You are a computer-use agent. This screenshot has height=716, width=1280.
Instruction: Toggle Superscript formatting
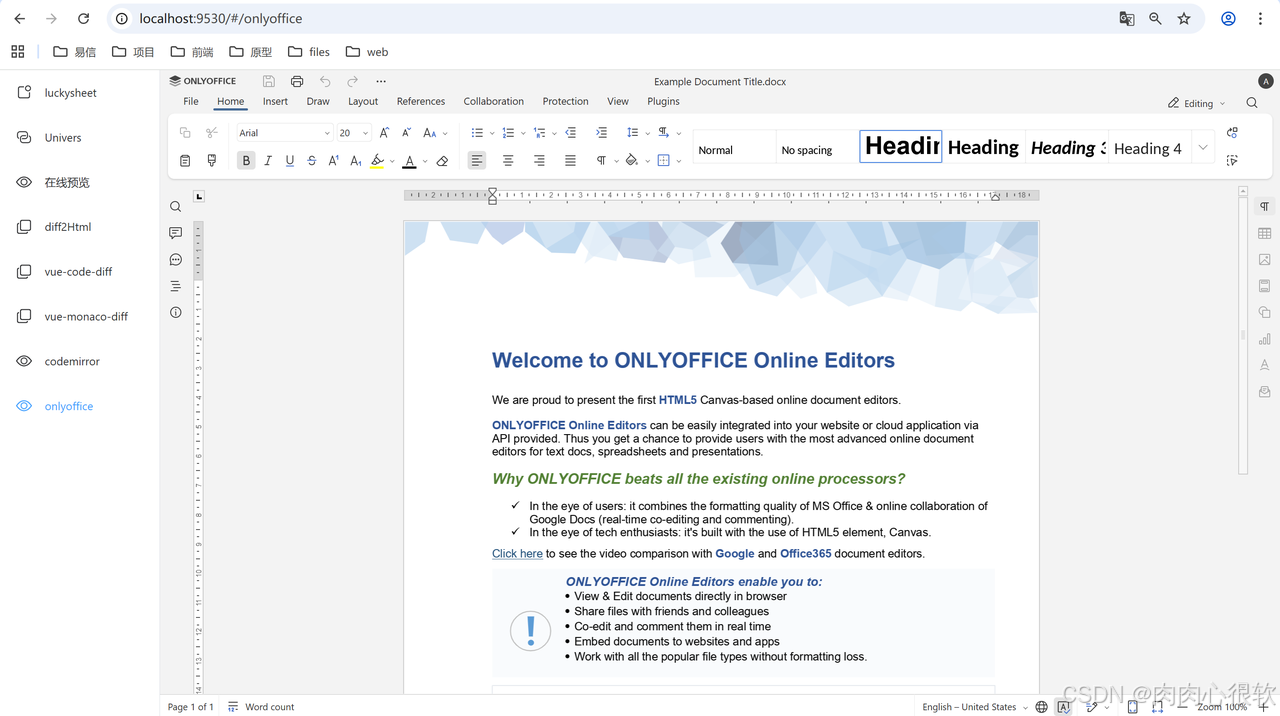click(x=334, y=160)
